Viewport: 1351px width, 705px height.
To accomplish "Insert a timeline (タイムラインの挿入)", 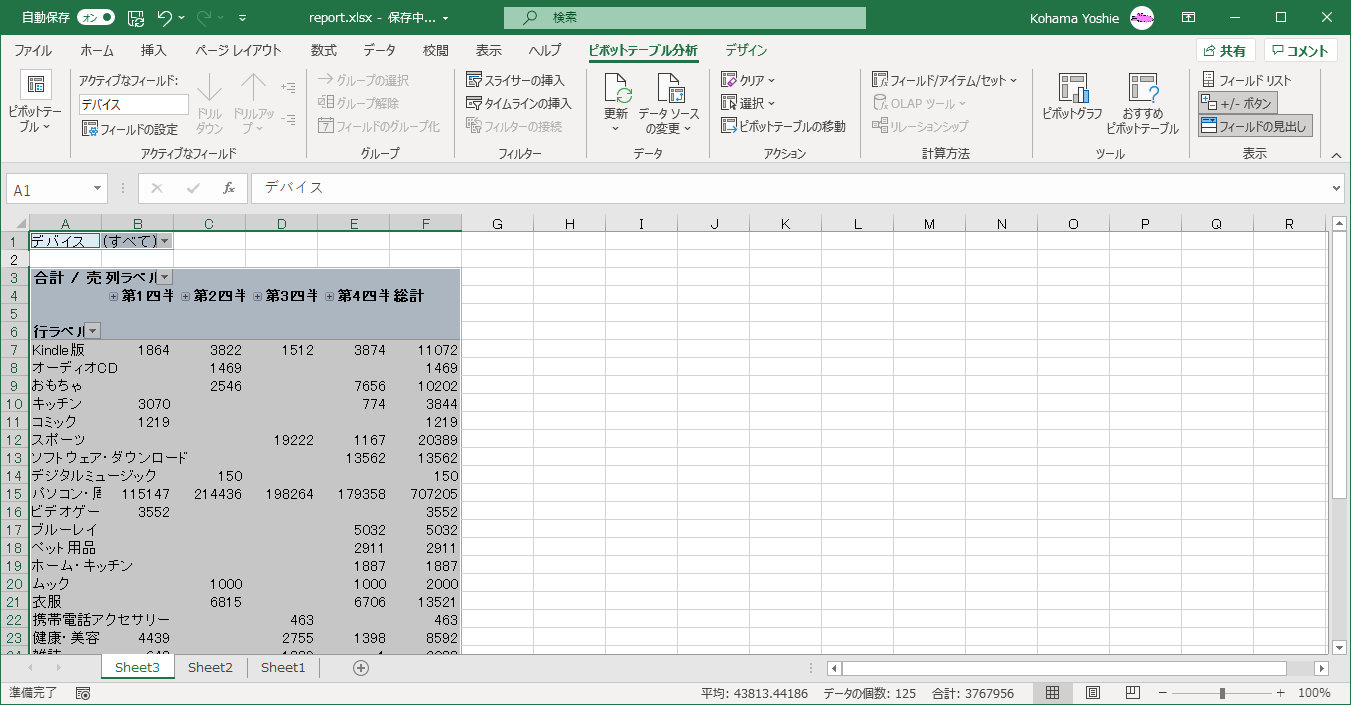I will pos(519,103).
